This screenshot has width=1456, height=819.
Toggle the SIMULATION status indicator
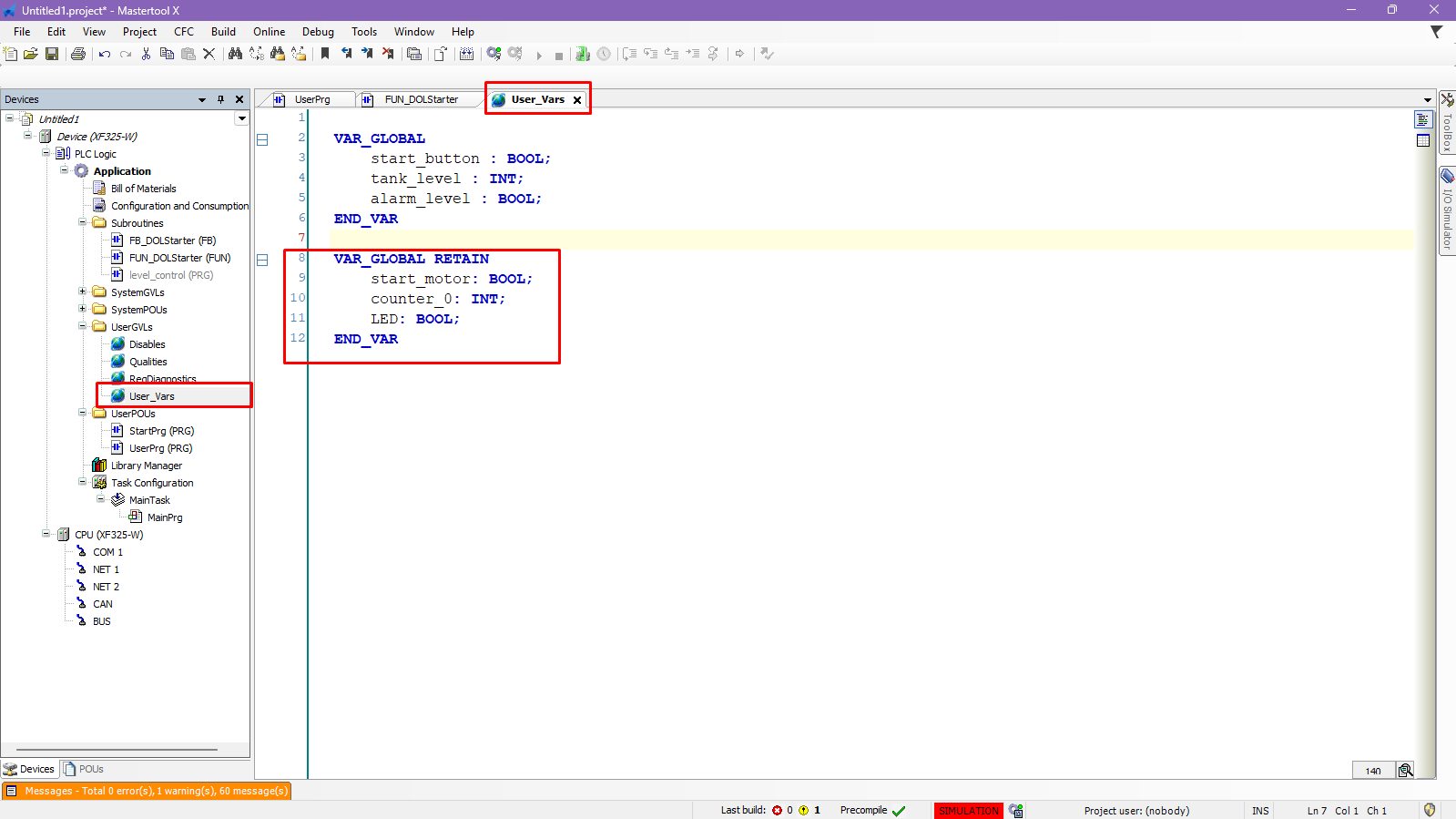pyautogui.click(x=968, y=811)
